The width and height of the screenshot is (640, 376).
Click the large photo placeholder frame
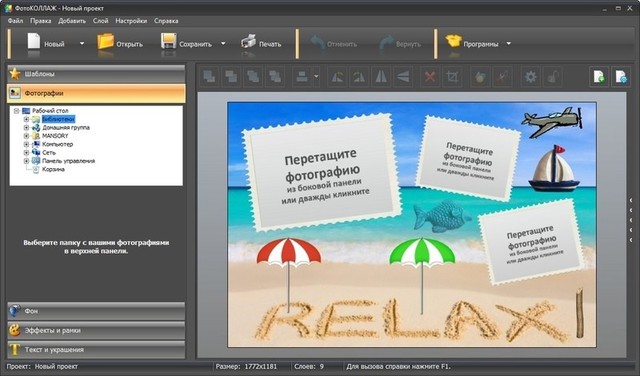click(322, 171)
